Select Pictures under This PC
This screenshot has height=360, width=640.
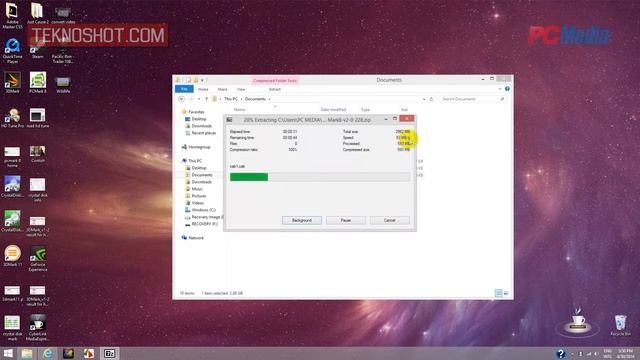pyautogui.click(x=199, y=196)
